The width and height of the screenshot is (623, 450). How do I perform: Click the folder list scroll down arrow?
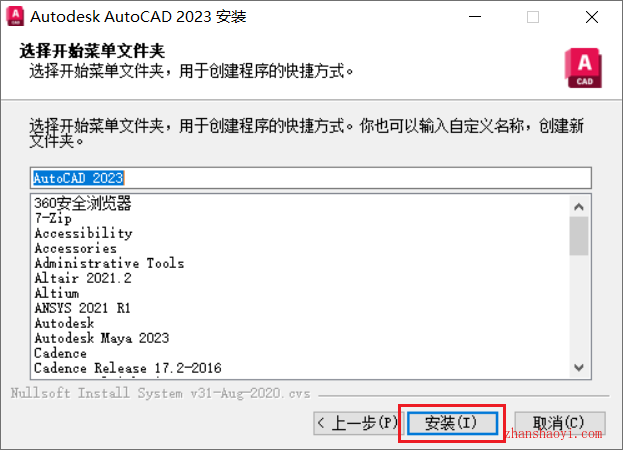[x=579, y=367]
